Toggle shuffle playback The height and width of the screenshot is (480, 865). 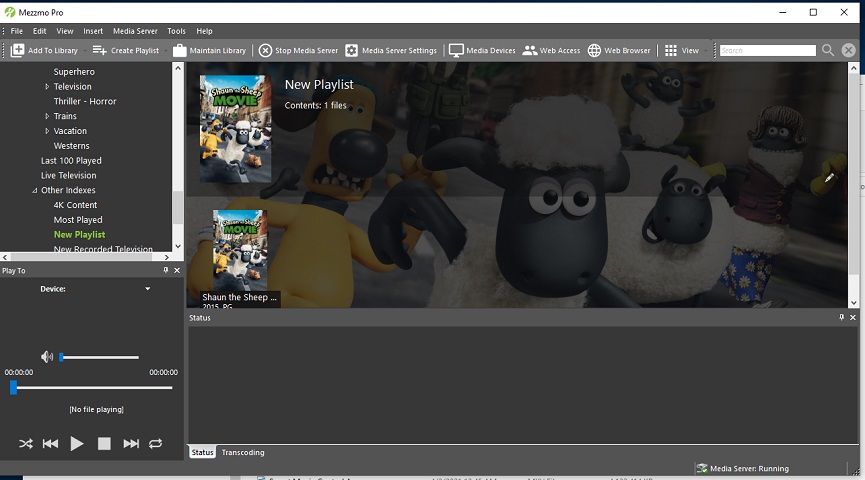tap(25, 444)
